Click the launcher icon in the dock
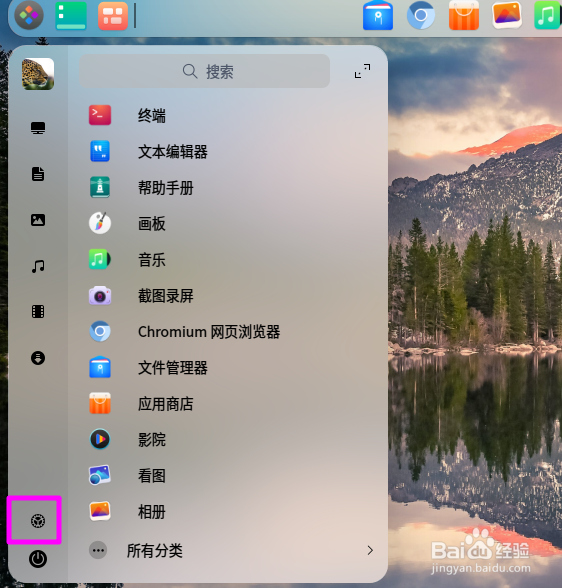 pos(29,15)
